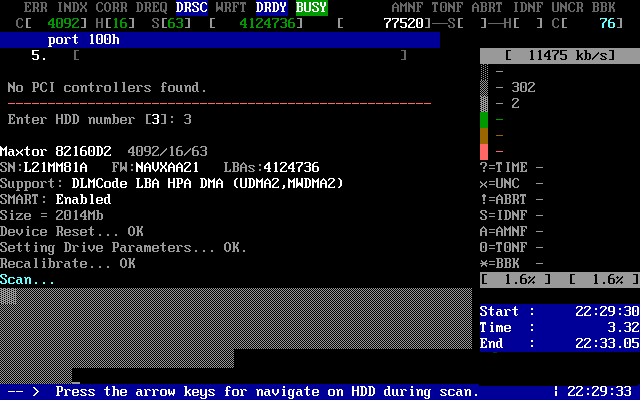Image resolution: width=641 pixels, height=401 pixels.
Task: Click the Scan... status line
Action: tap(28, 280)
